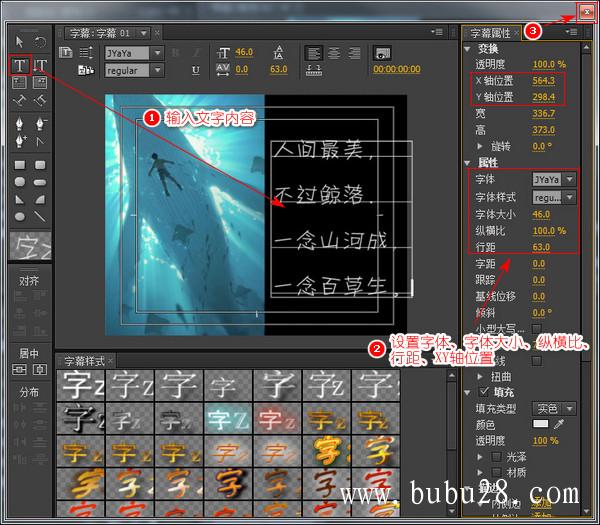This screenshot has width=600, height=525.
Task: Click font size value 46.0 in toolbar
Action: click(244, 52)
